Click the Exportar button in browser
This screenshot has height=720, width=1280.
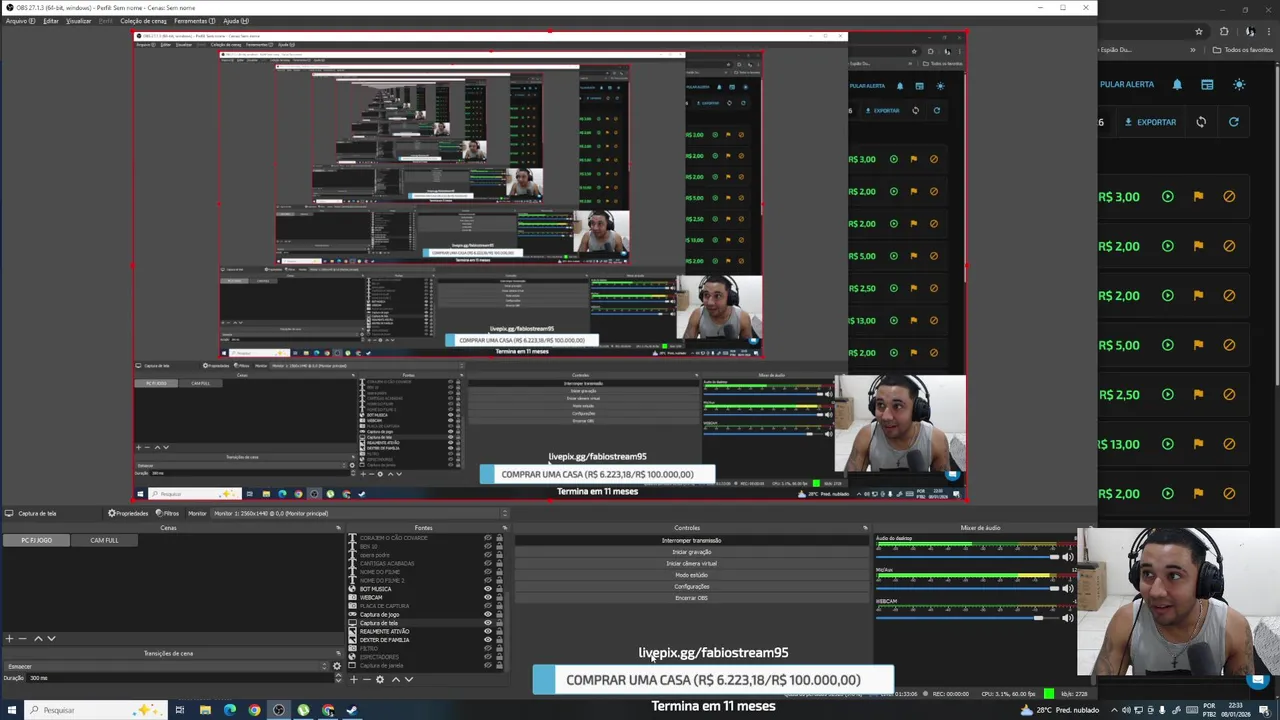1150,122
